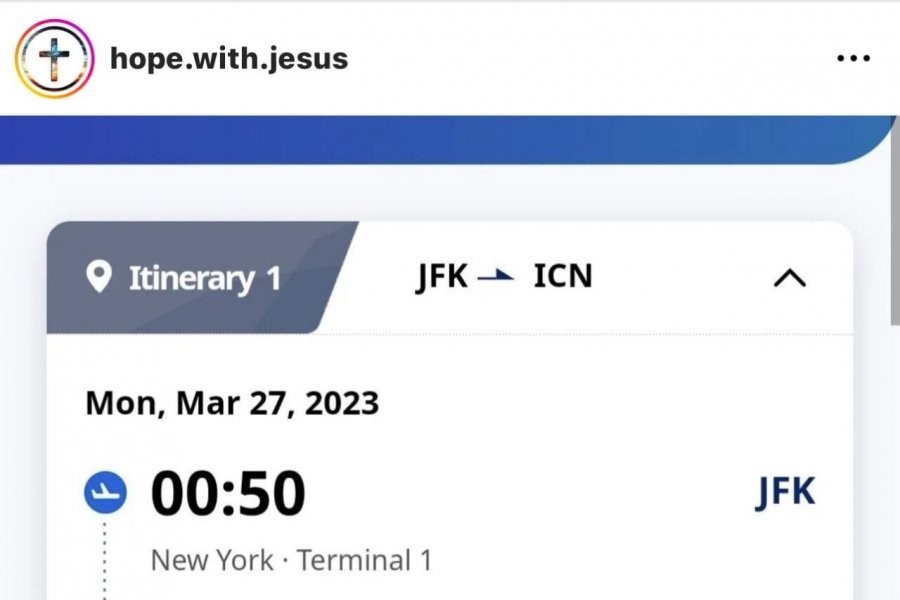
Task: Click the white itinerary card body
Action: click(600, 420)
